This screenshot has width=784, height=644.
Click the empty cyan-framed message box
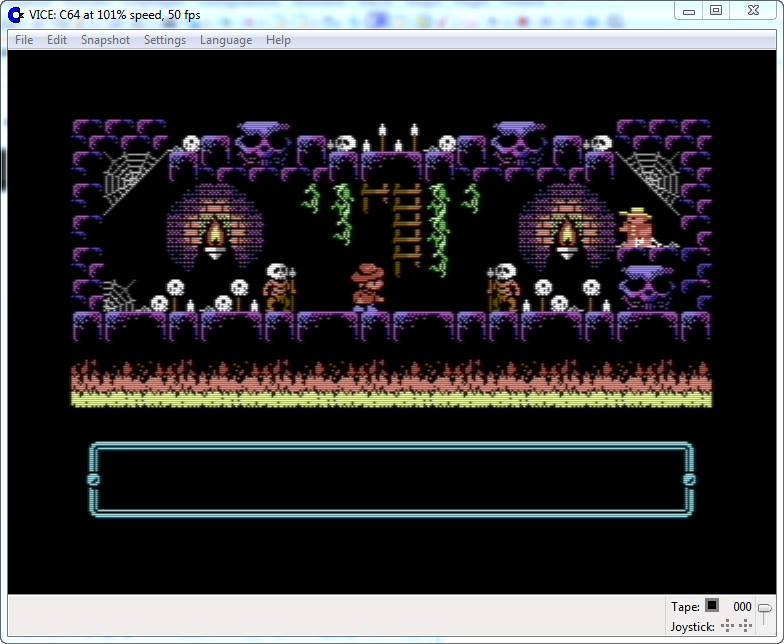click(x=392, y=480)
